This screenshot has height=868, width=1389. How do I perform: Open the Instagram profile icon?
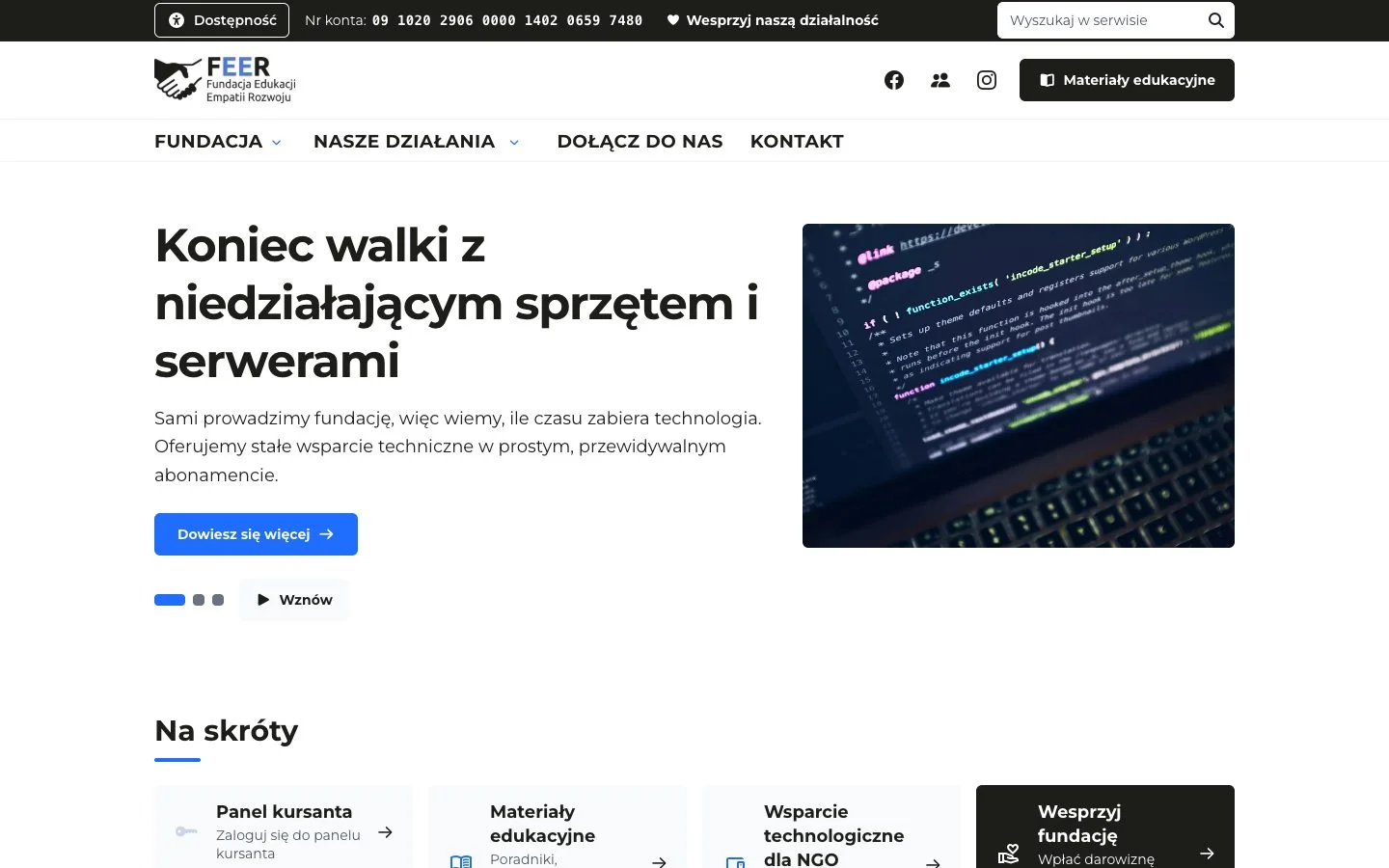click(x=987, y=80)
